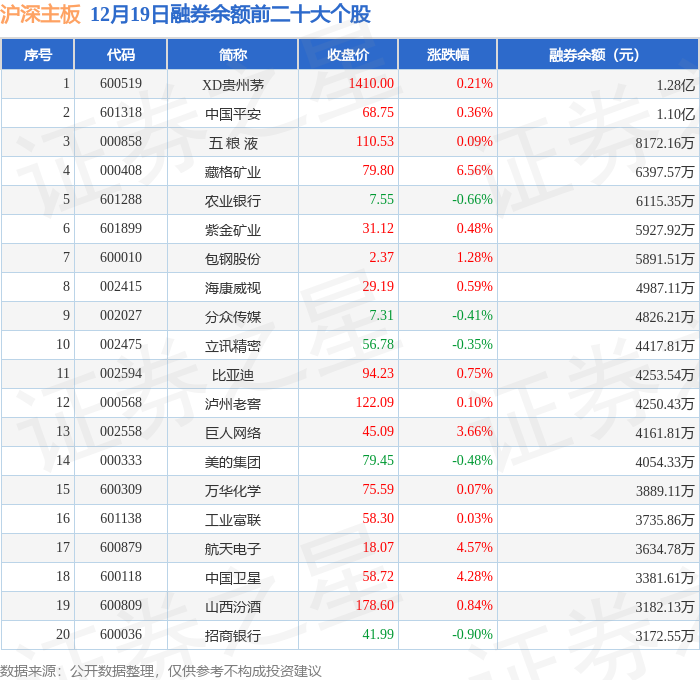
Task: Click the balance value 1.10亿
Action: click(x=675, y=114)
